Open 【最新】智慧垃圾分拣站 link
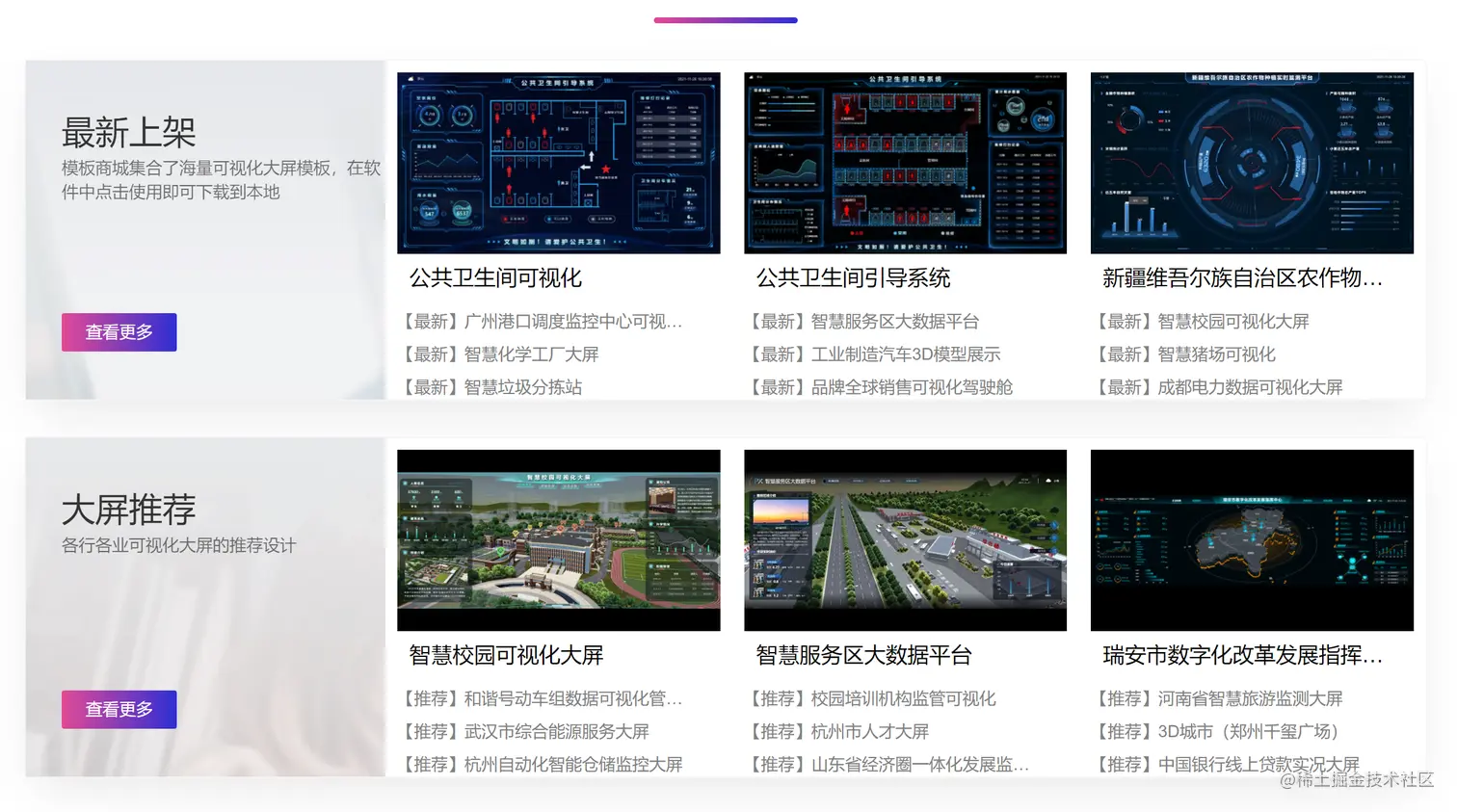Screen dimensions: 1457x812 [490, 387]
